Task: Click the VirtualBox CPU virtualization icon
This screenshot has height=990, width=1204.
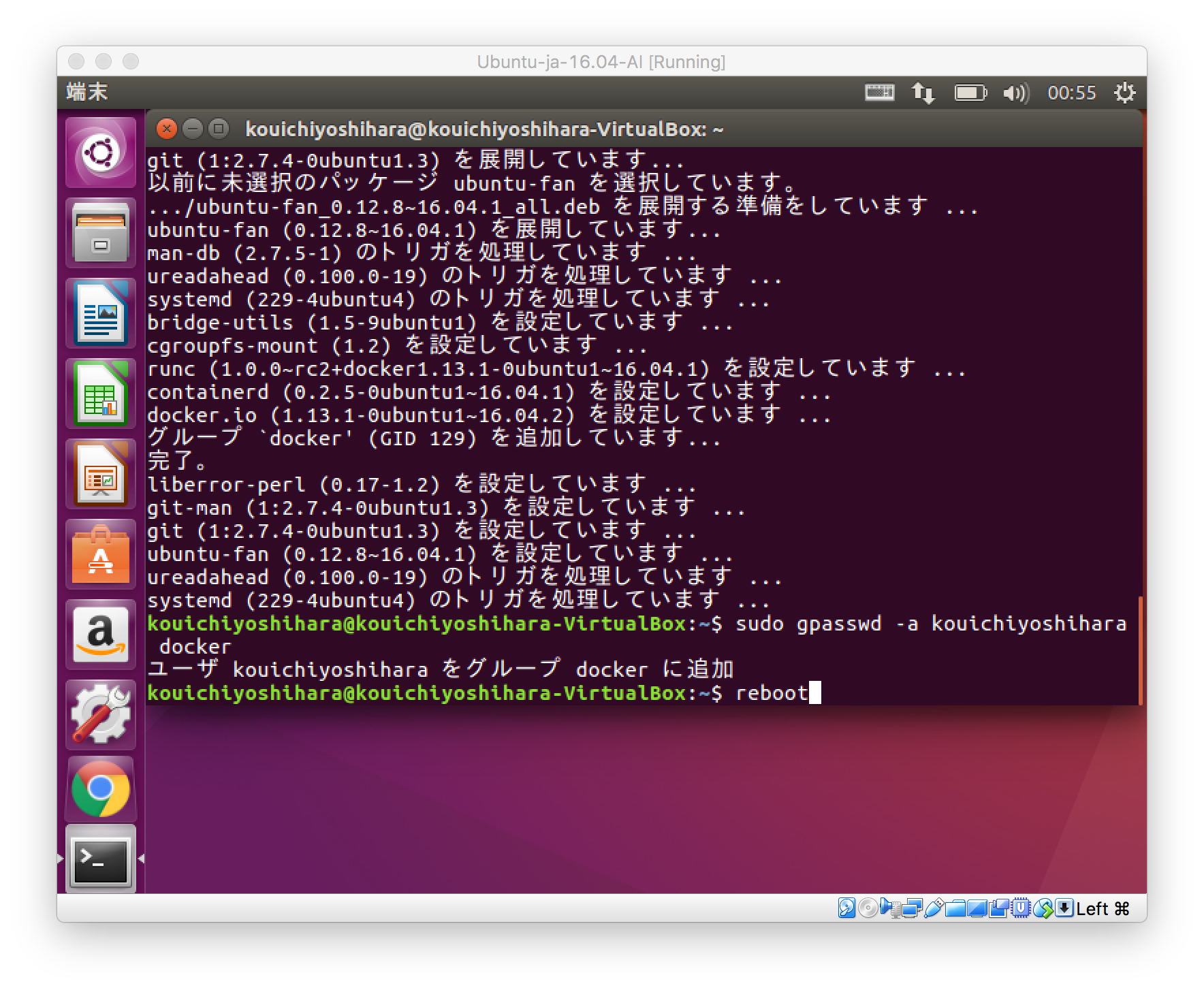Action: tap(1020, 908)
